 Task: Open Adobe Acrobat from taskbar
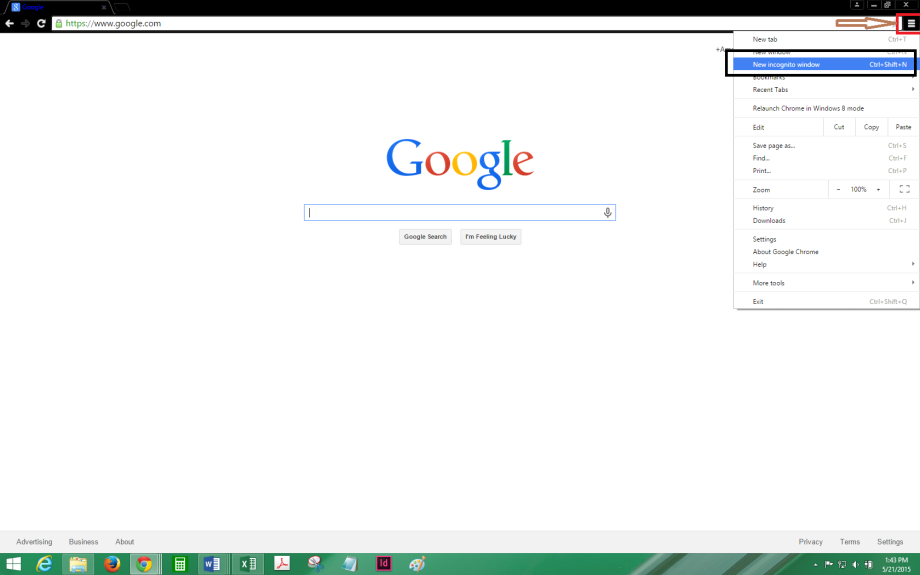click(x=282, y=564)
